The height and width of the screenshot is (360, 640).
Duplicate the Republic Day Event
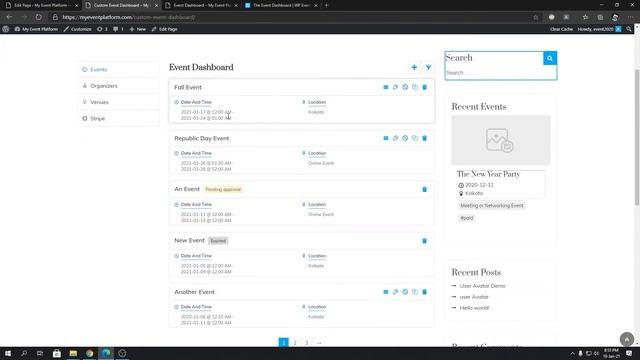tap(415, 138)
